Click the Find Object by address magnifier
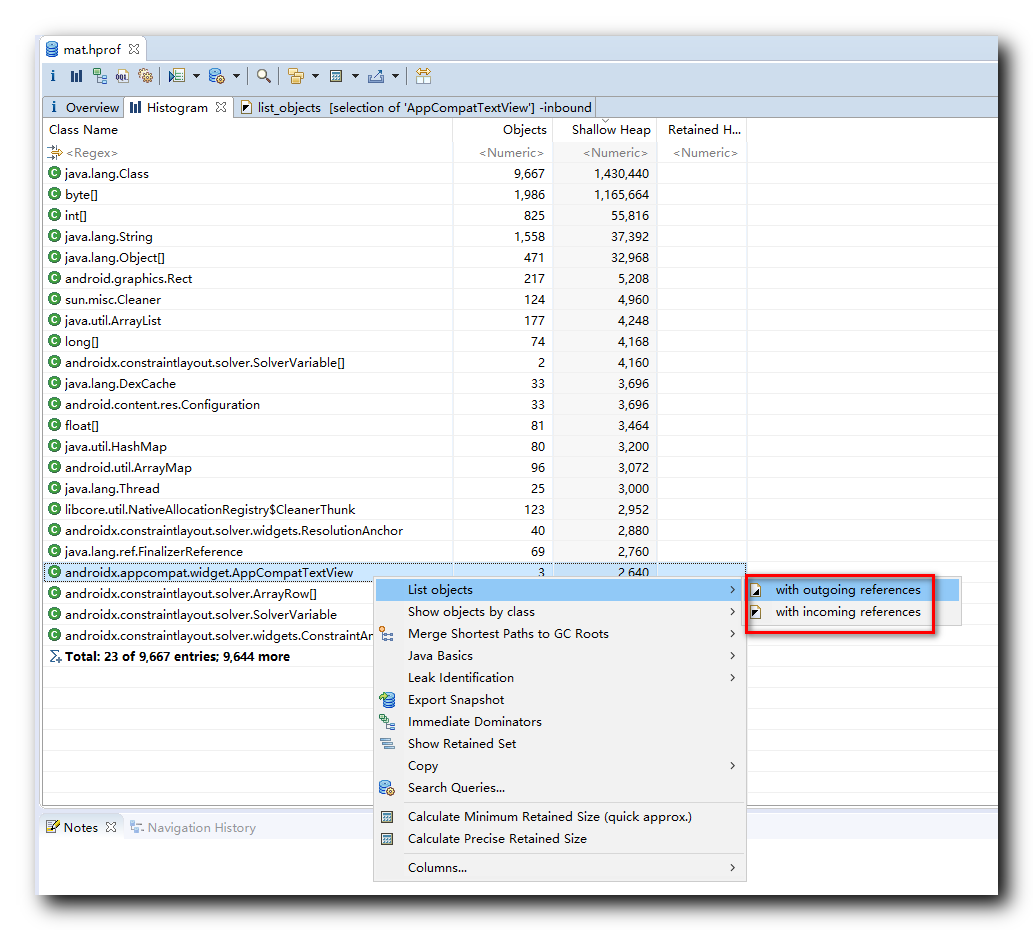1033x930 pixels. (264, 76)
